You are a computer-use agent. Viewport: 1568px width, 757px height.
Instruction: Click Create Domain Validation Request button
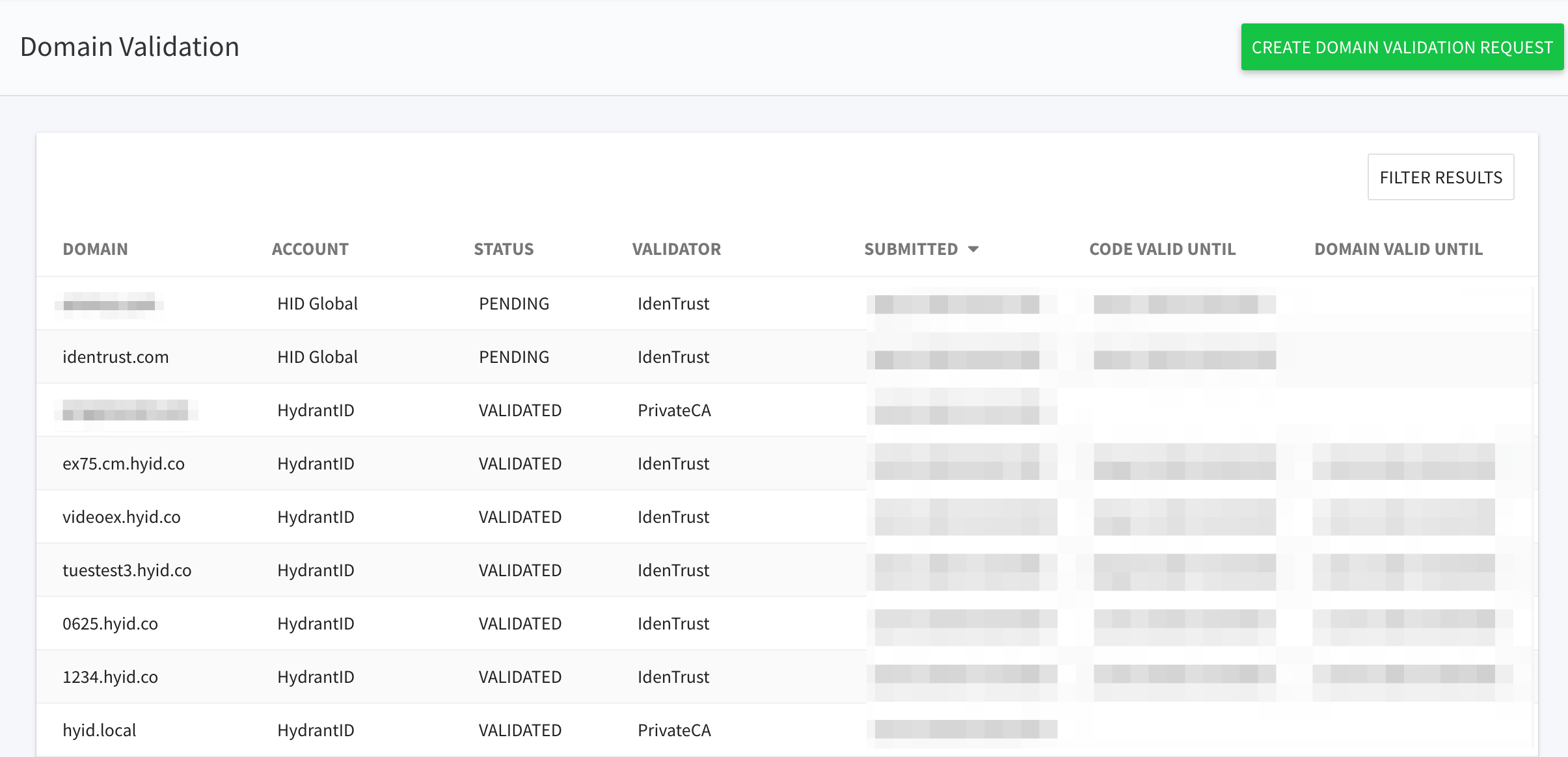pyautogui.click(x=1402, y=47)
